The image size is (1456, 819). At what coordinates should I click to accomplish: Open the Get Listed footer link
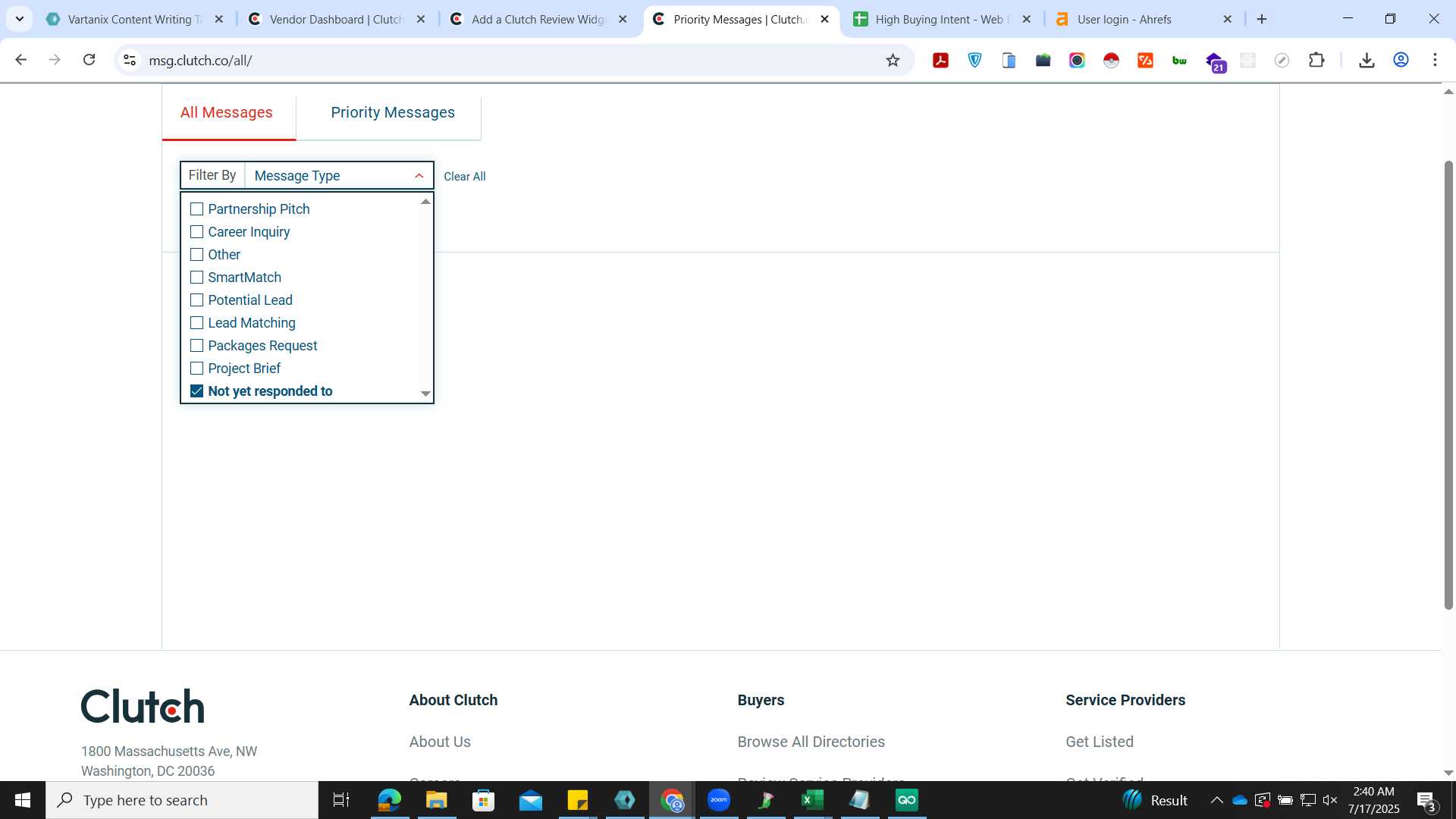(x=1099, y=742)
